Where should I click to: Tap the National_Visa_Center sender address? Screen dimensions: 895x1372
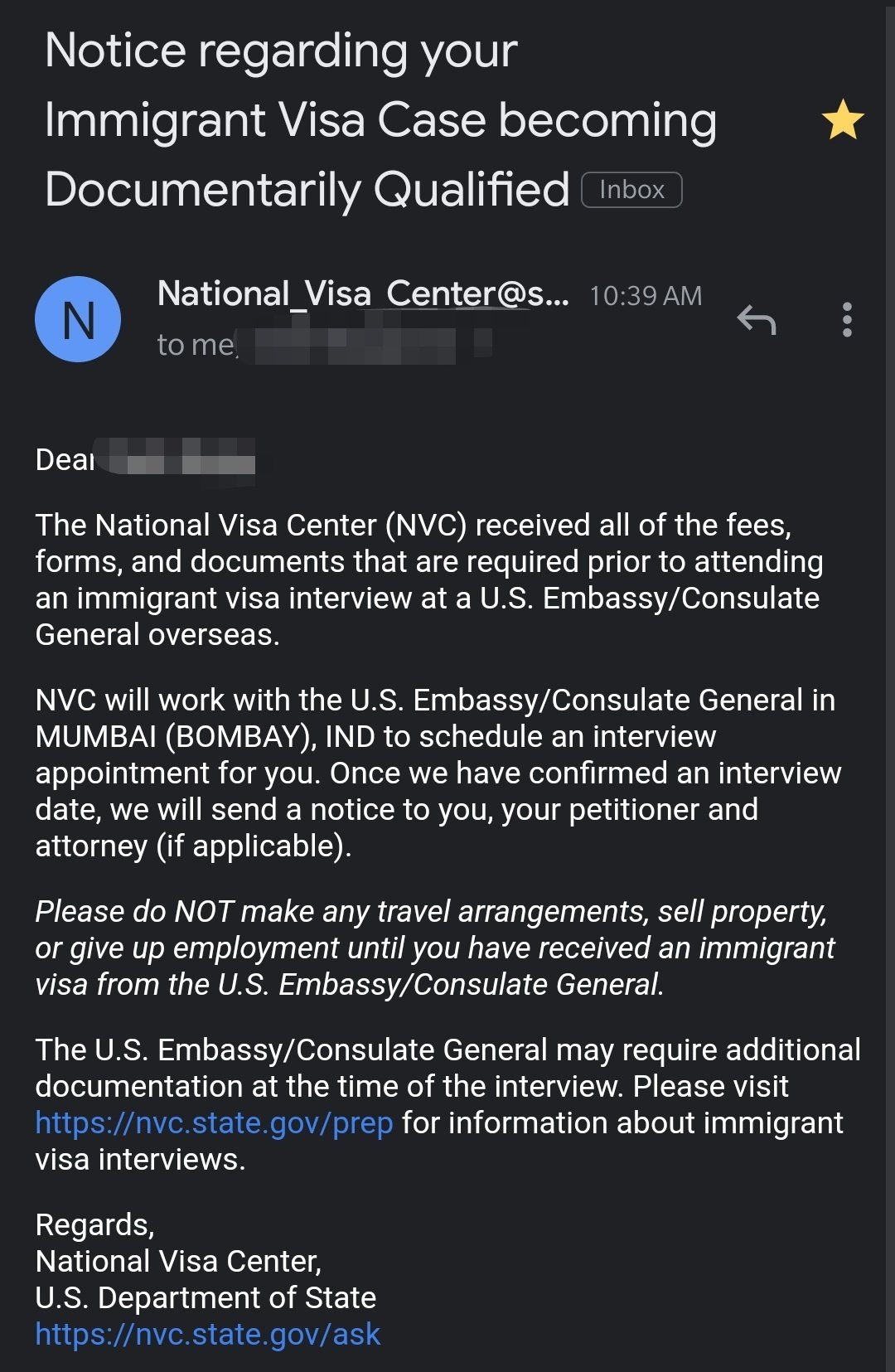[363, 293]
